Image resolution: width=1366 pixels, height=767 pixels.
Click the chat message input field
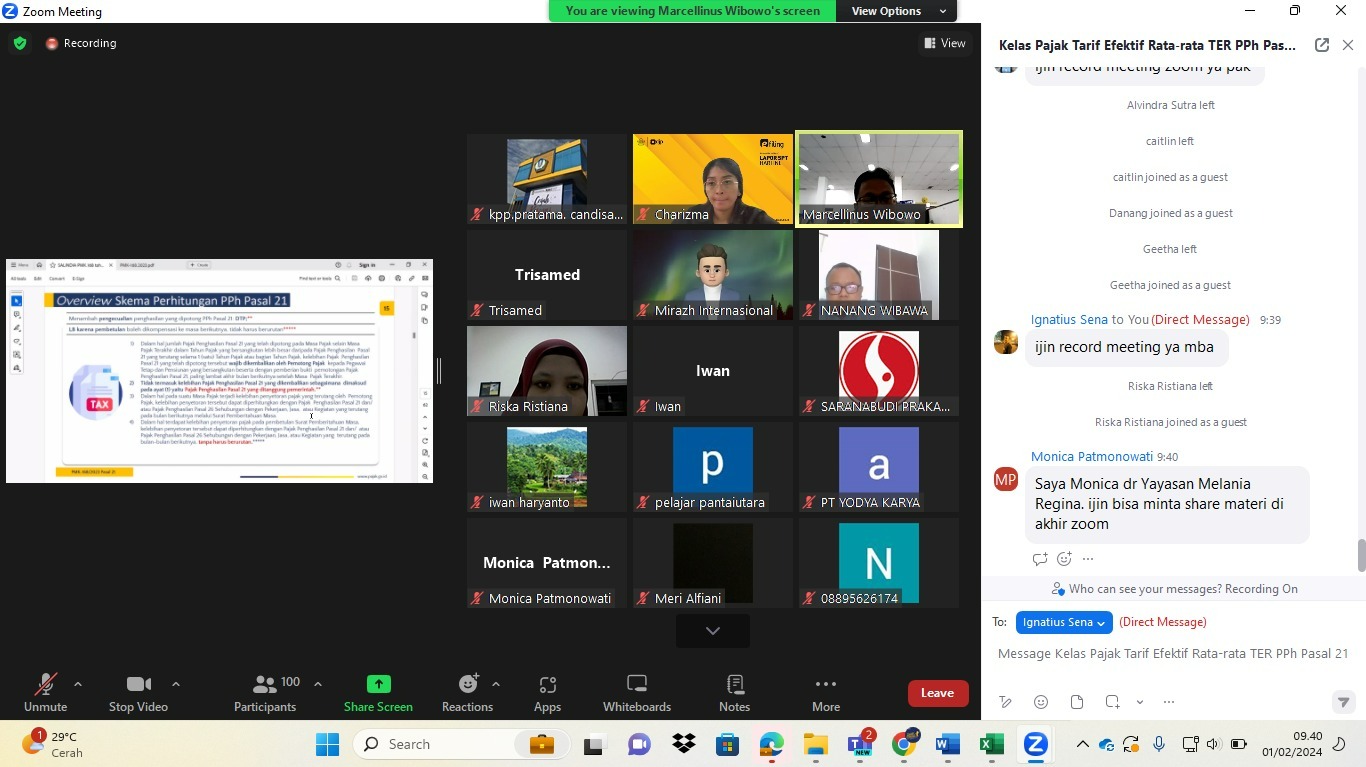(1172, 654)
